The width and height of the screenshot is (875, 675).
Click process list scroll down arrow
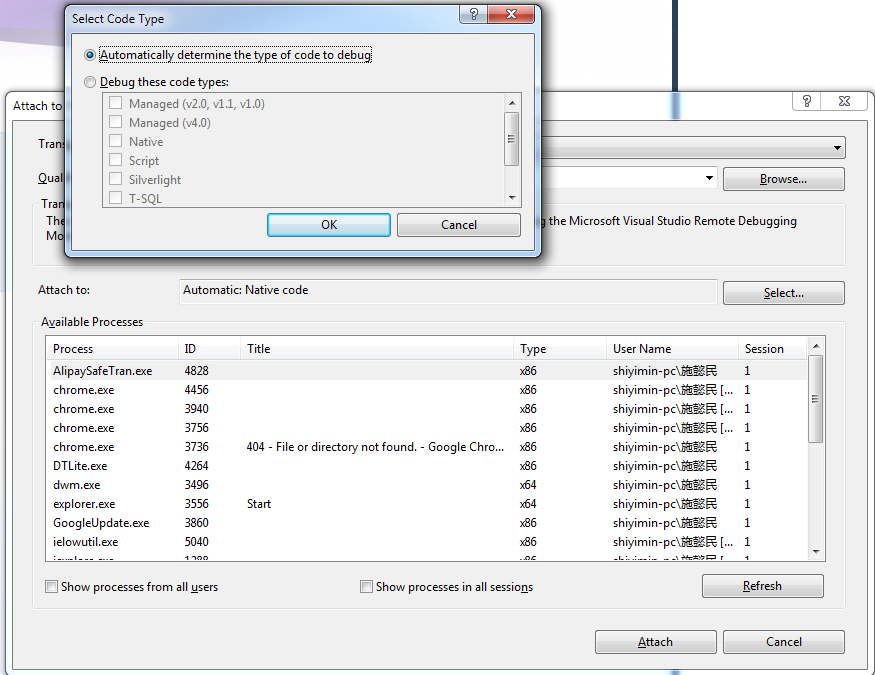[816, 552]
